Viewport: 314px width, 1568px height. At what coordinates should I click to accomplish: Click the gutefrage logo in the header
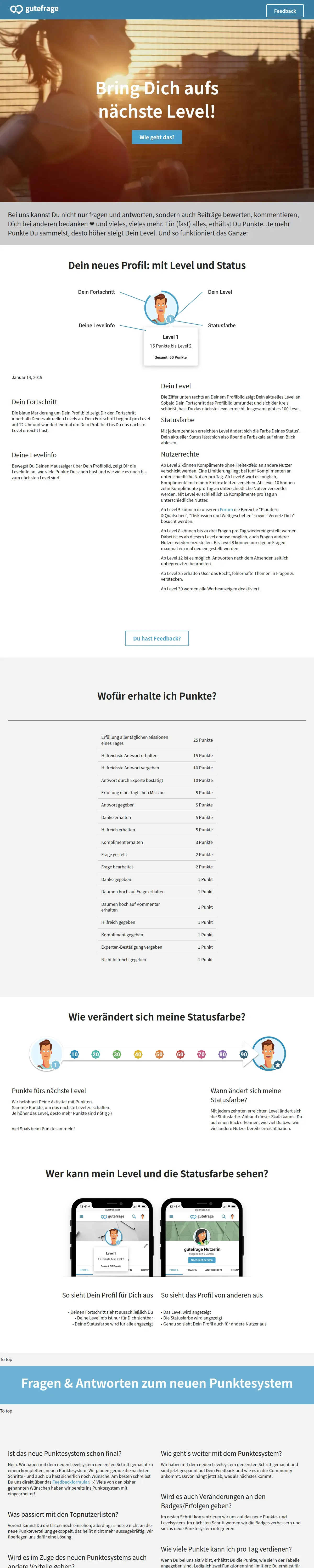coord(35,9)
